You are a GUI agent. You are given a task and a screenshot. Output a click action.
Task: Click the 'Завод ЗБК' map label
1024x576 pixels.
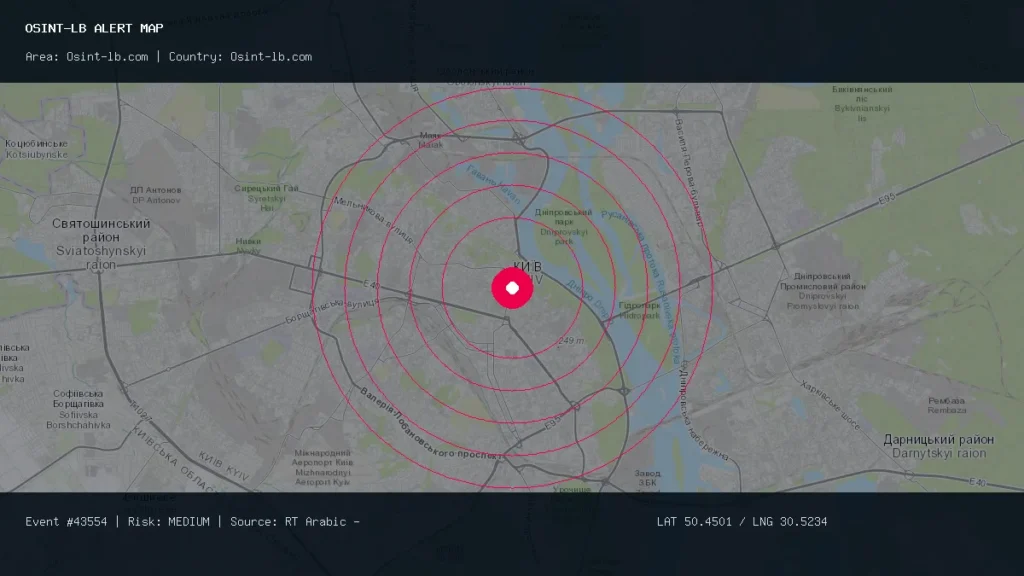(x=647, y=478)
